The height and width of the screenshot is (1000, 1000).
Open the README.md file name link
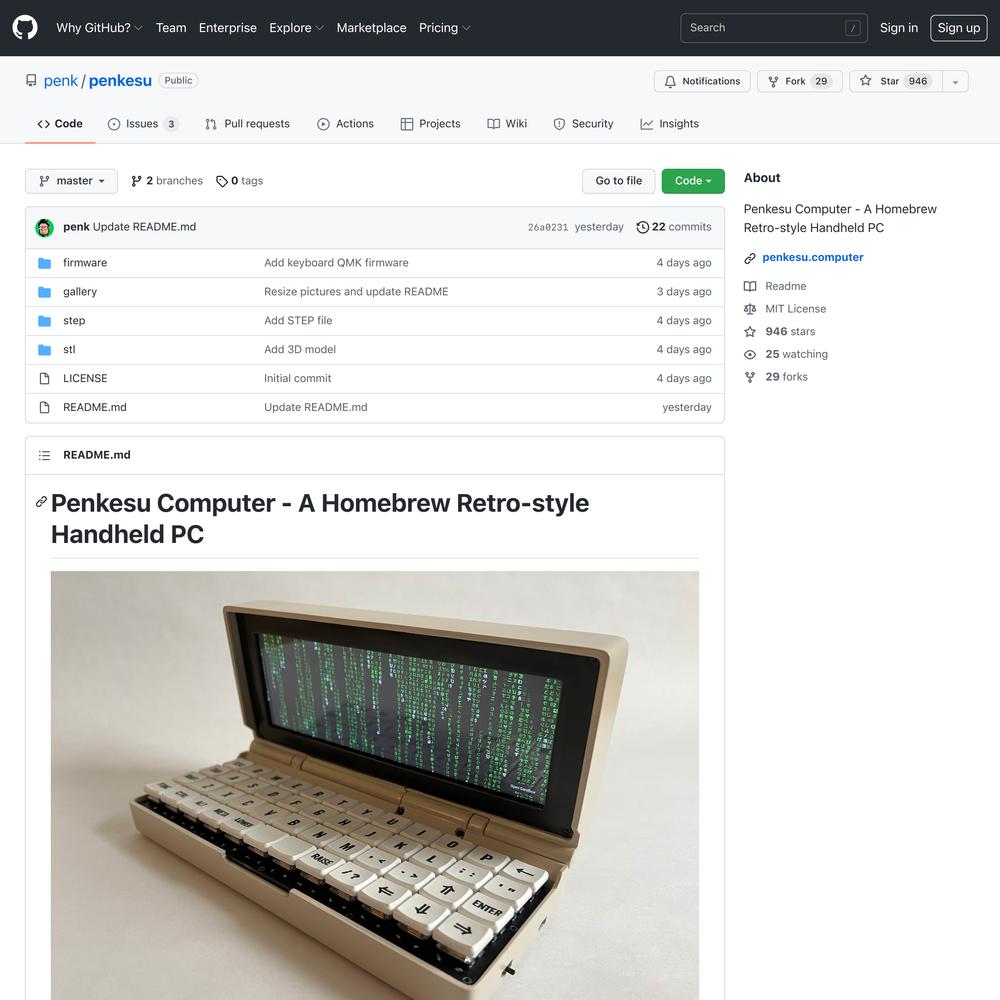(x=95, y=408)
